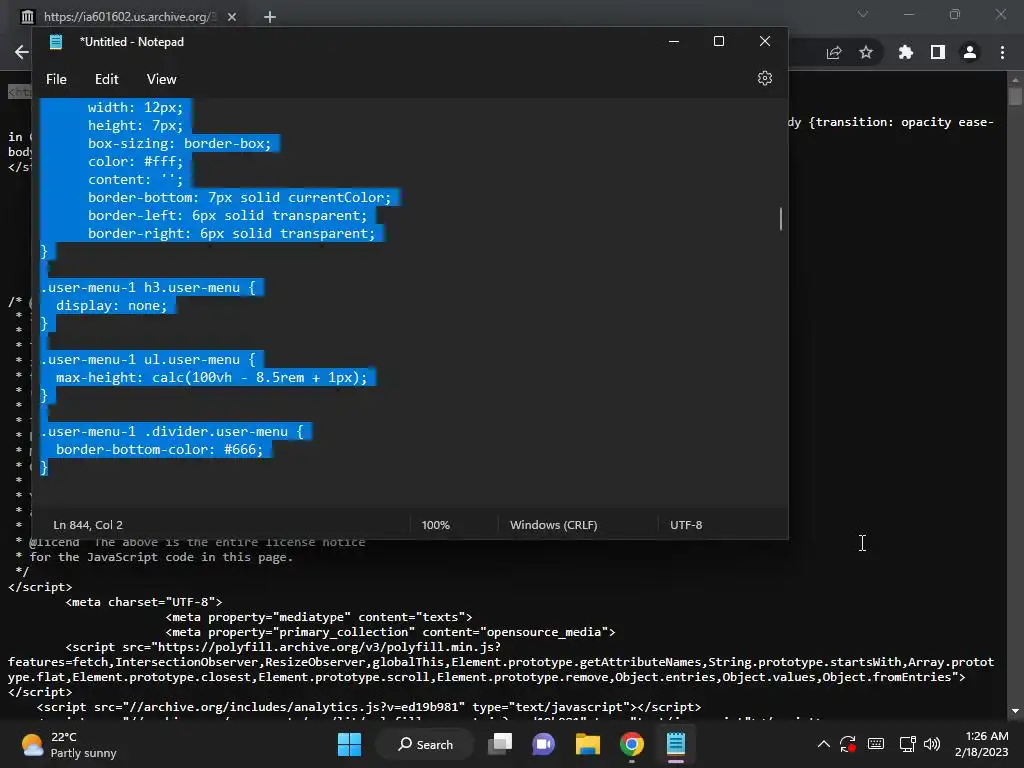Open the View menu in Notepad
The height and width of the screenshot is (768, 1024).
161,79
